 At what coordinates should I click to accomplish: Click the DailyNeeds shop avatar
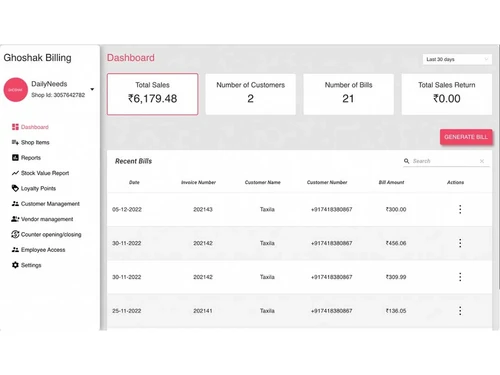pos(15,90)
